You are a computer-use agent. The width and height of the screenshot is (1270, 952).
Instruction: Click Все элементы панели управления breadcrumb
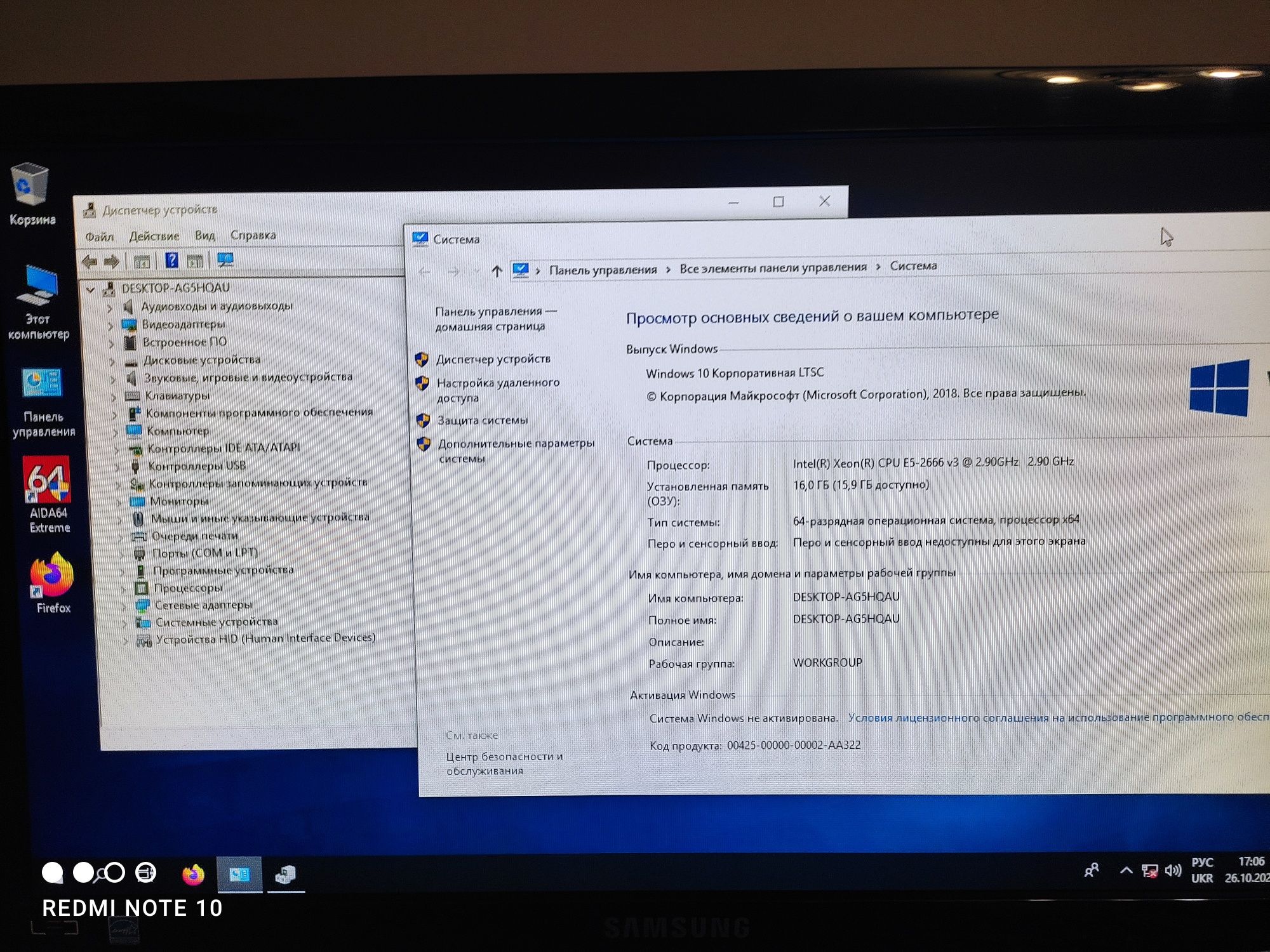[x=773, y=268]
